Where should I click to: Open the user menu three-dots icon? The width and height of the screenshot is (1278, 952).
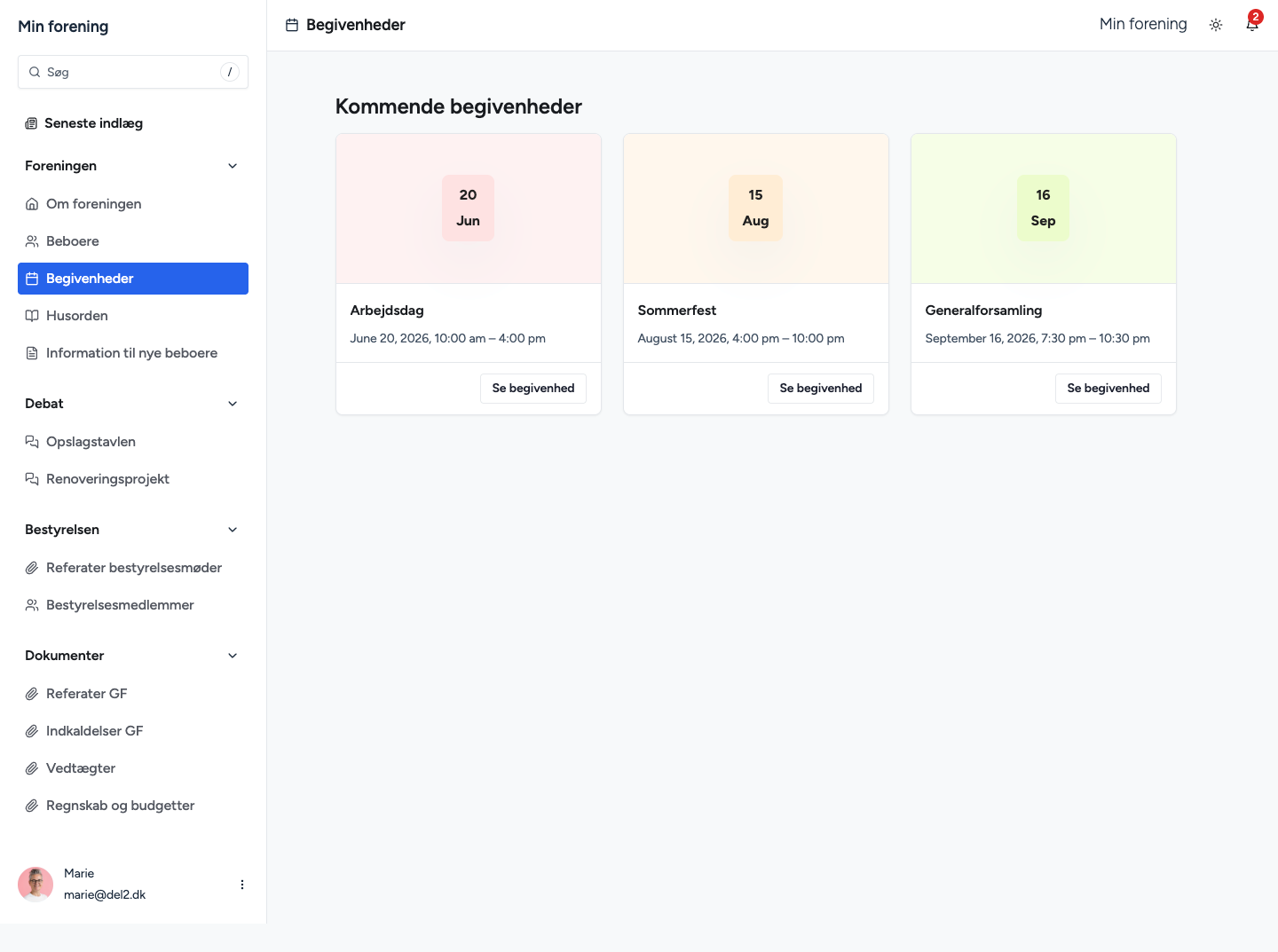(242, 885)
